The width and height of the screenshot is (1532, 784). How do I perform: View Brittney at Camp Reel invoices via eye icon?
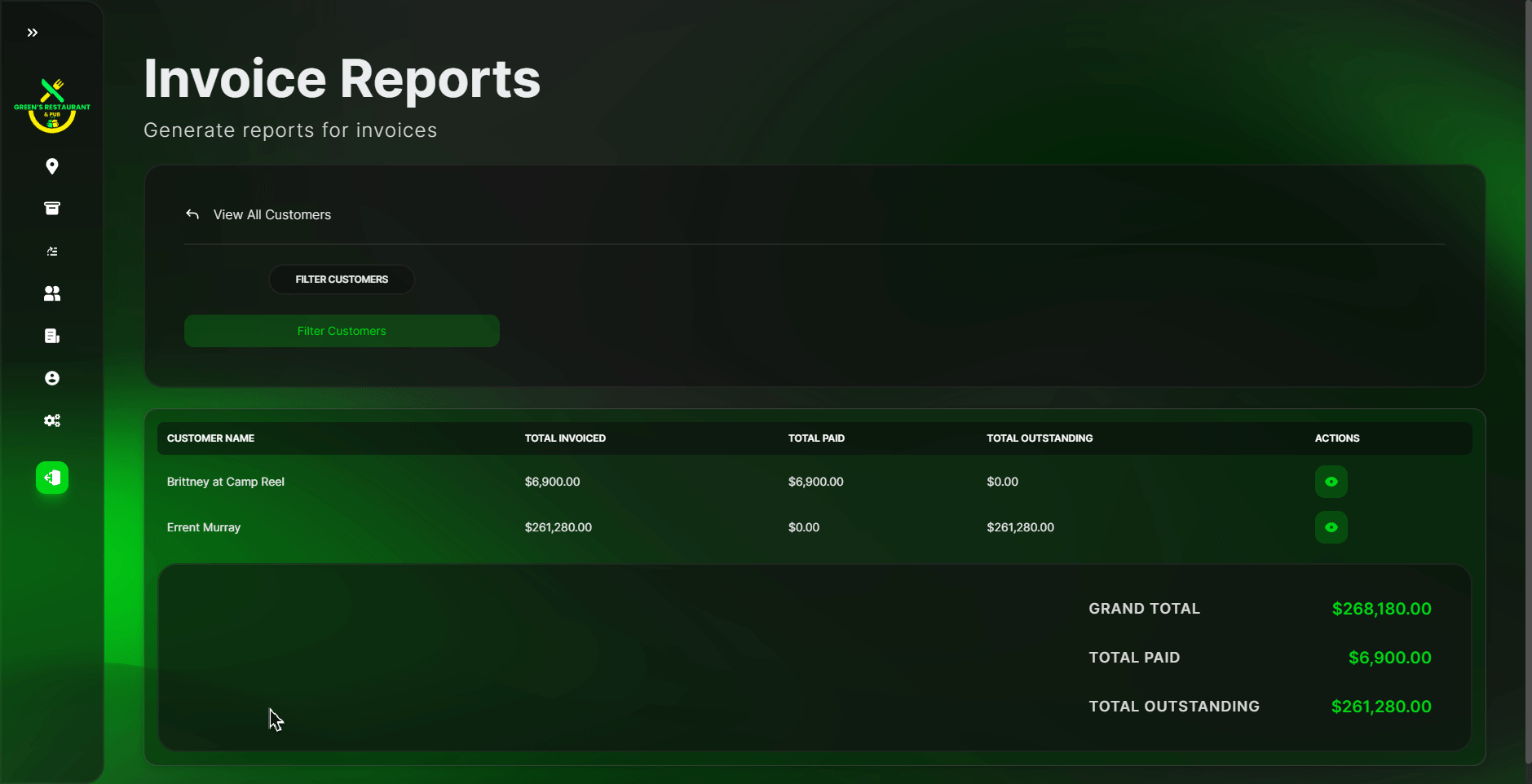(1331, 482)
